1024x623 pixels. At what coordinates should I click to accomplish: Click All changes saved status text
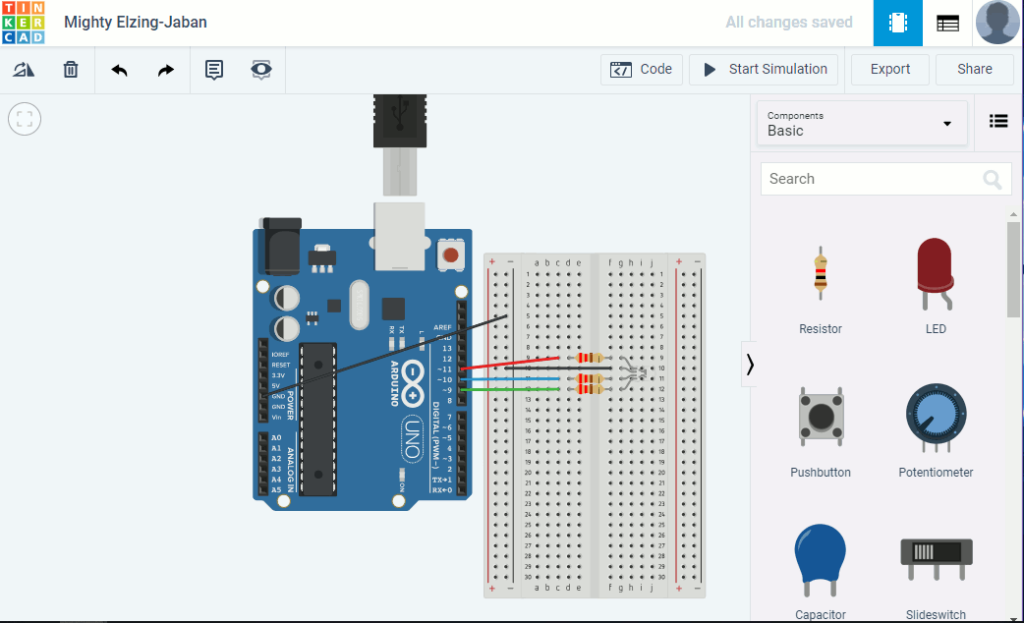point(789,23)
